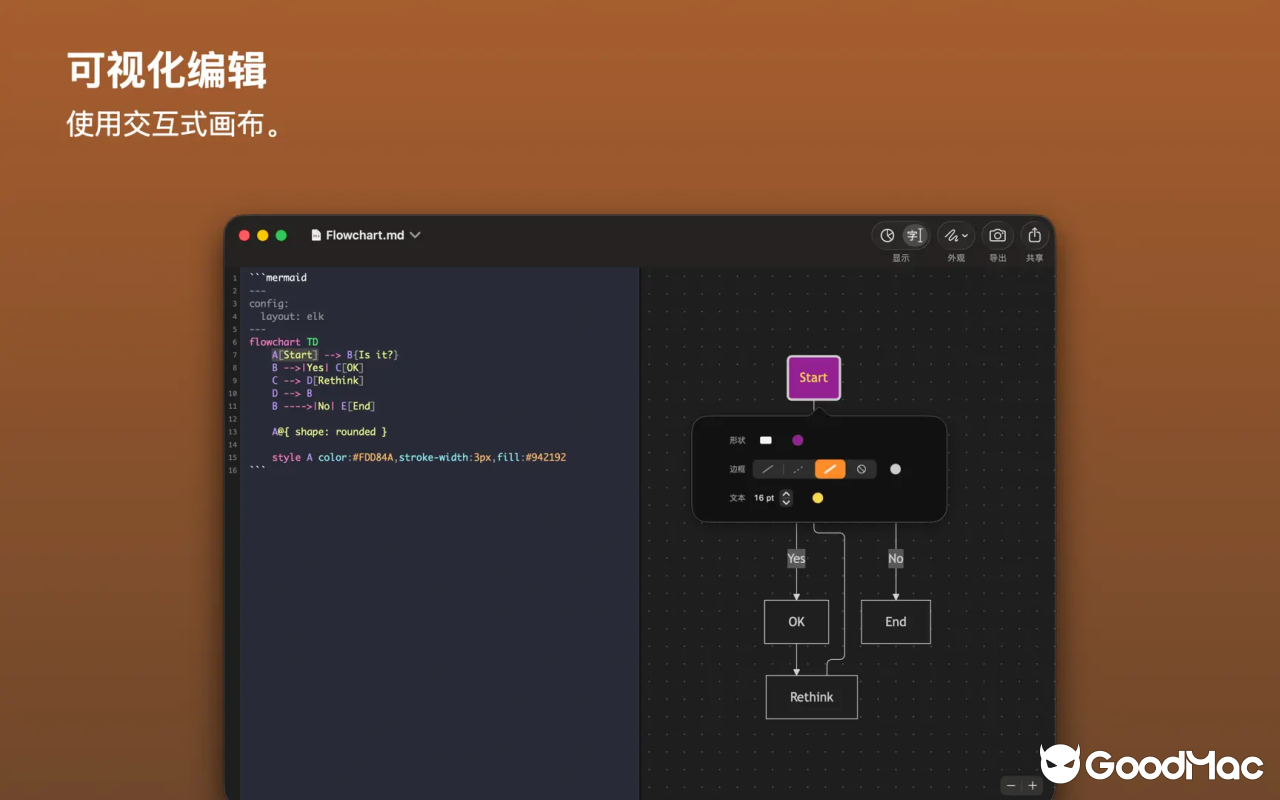The width and height of the screenshot is (1280, 800).
Task: Zoom out with the minus button
Action: click(x=1011, y=786)
